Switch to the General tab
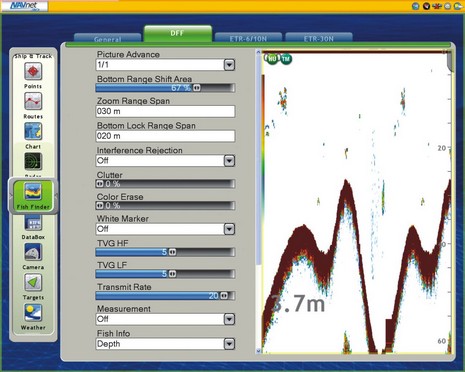465x372 pixels. (107, 38)
